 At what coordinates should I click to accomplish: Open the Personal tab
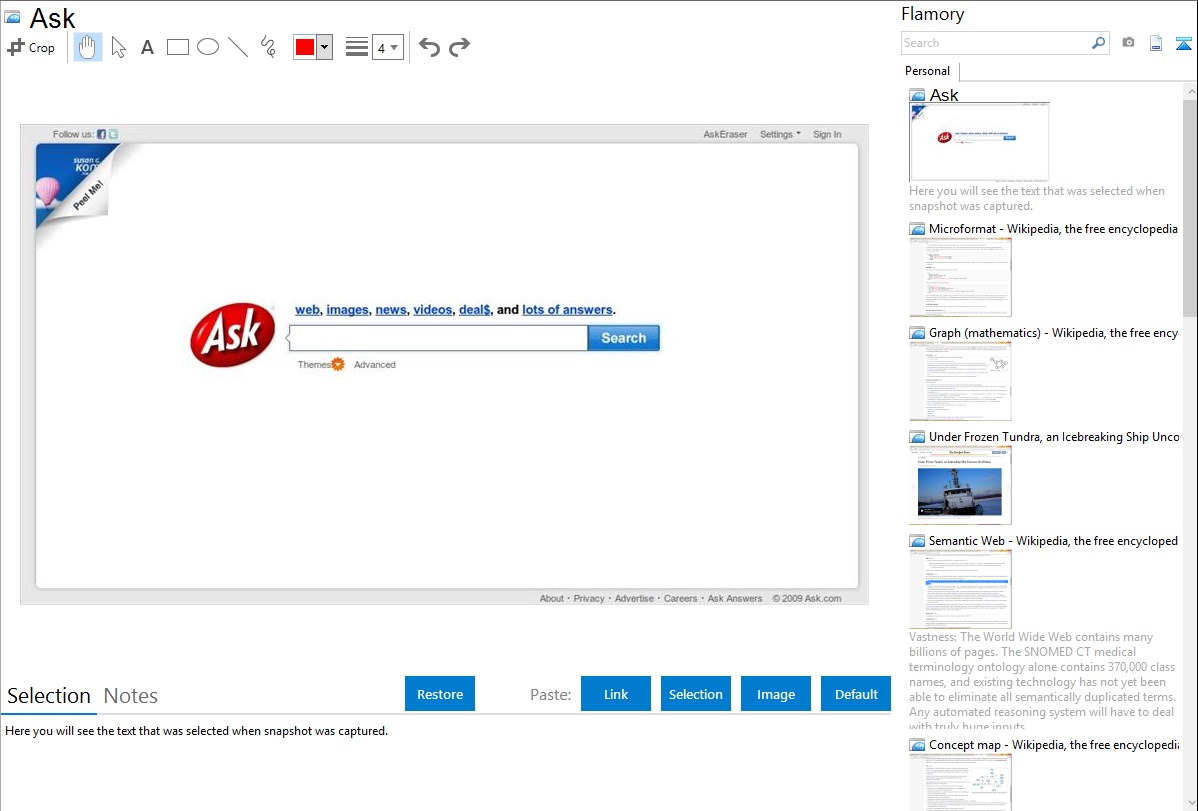click(928, 71)
